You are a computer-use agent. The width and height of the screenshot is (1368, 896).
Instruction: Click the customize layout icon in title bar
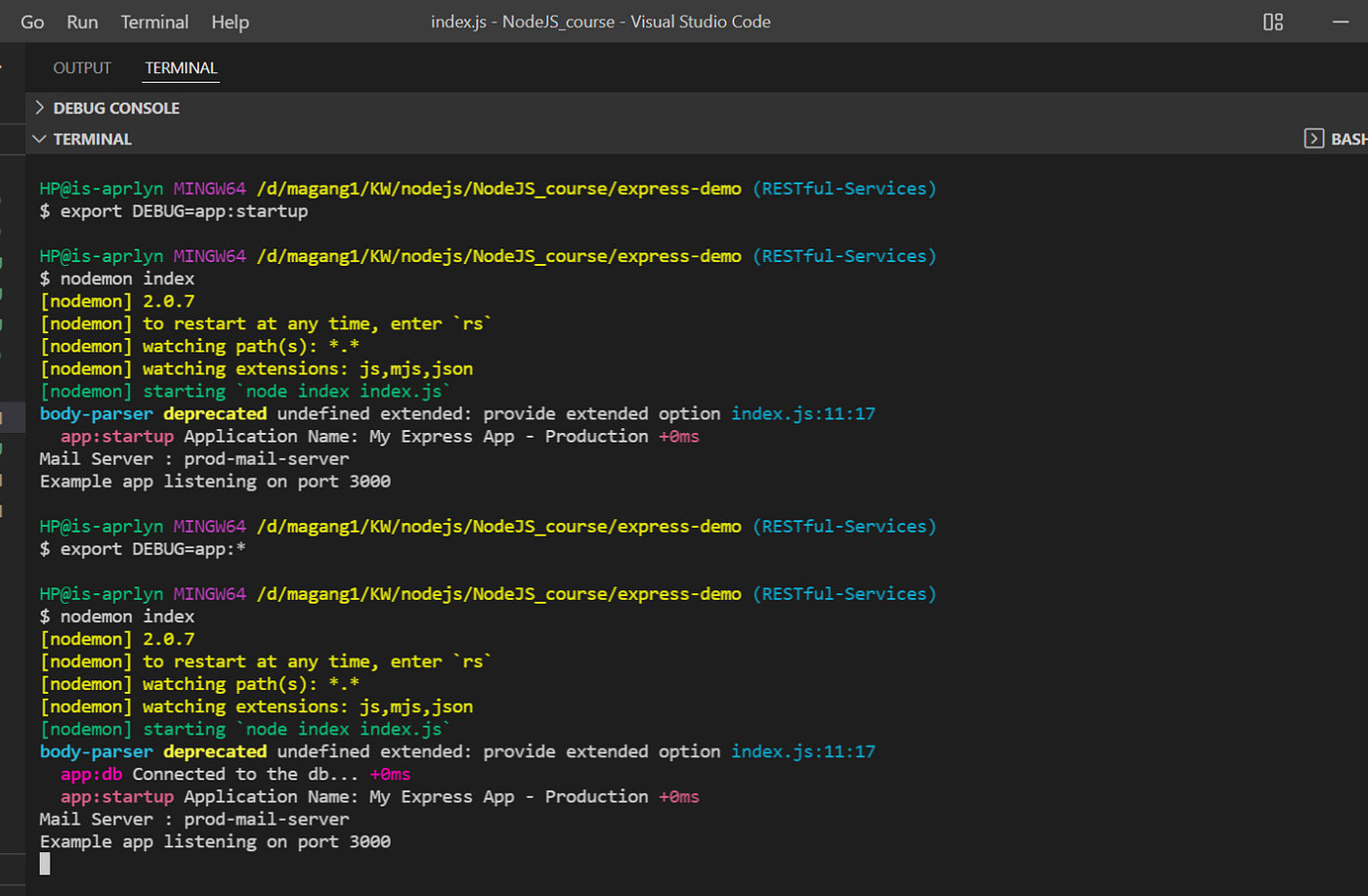point(1272,21)
